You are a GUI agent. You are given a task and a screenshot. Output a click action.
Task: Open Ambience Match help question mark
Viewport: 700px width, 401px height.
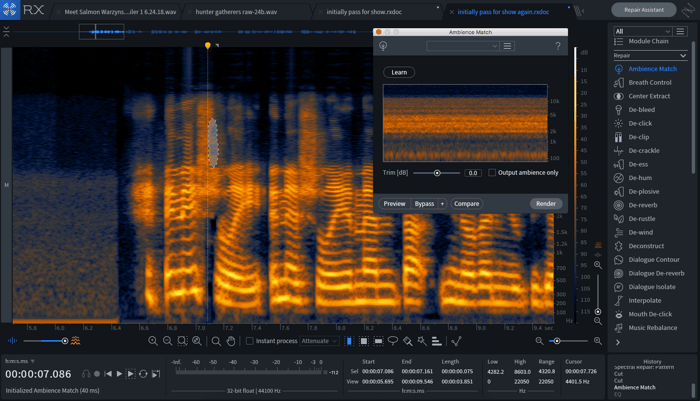[x=558, y=46]
